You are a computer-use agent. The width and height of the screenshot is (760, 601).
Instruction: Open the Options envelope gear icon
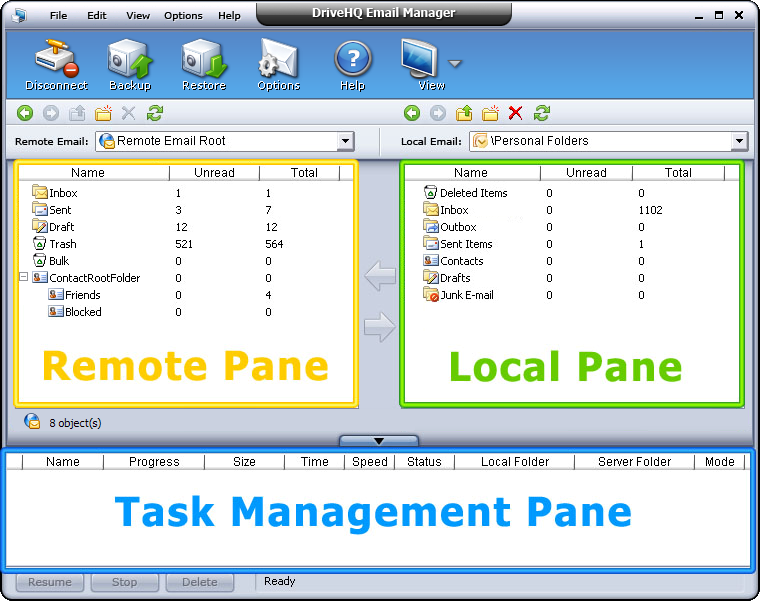click(278, 61)
